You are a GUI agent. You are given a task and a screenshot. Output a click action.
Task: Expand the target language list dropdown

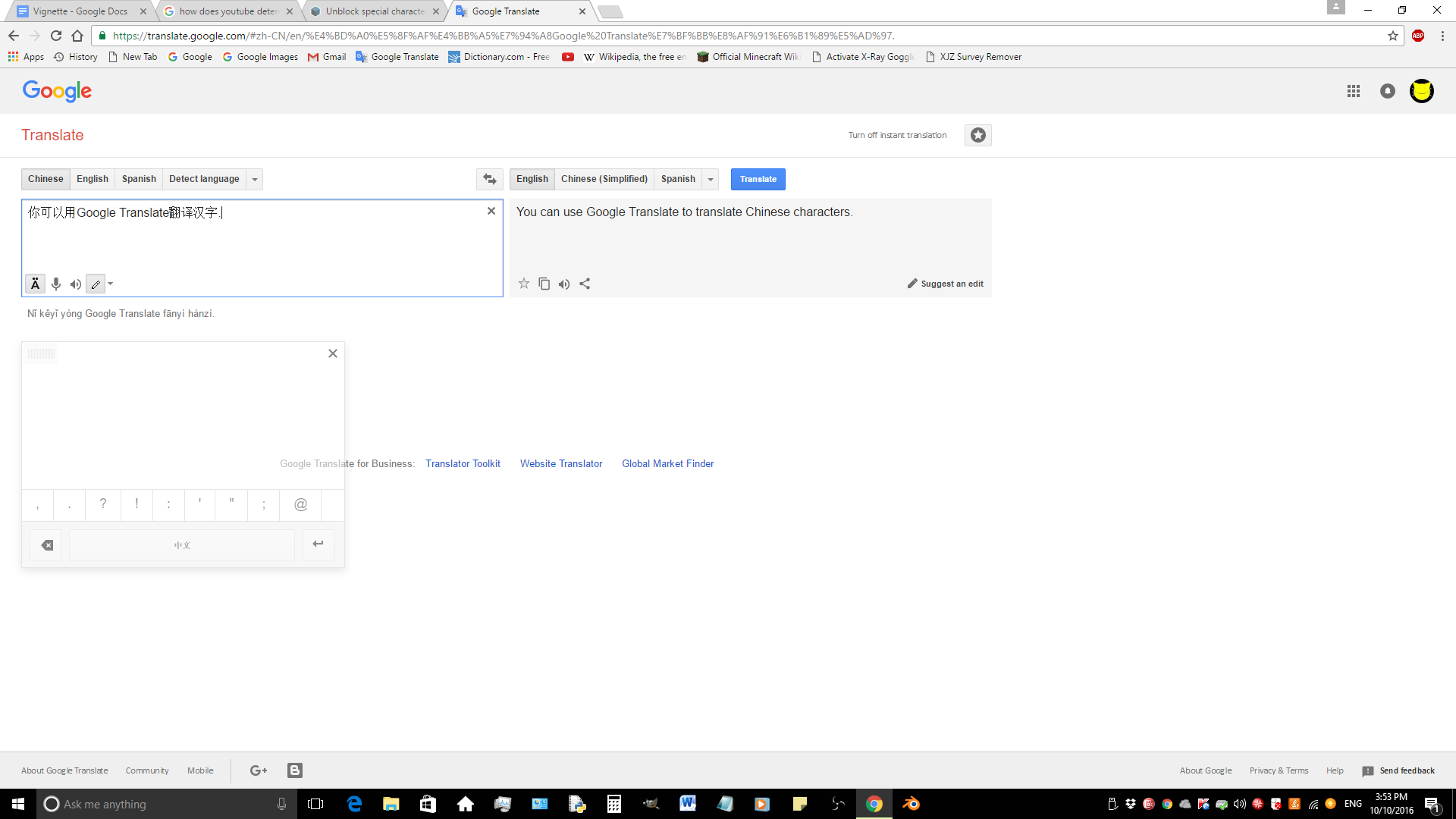[711, 179]
